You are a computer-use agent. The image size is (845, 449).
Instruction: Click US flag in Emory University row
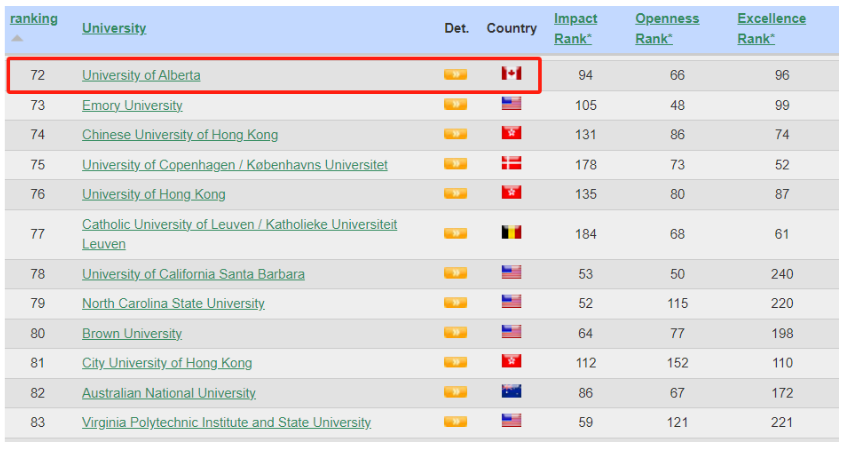[511, 103]
